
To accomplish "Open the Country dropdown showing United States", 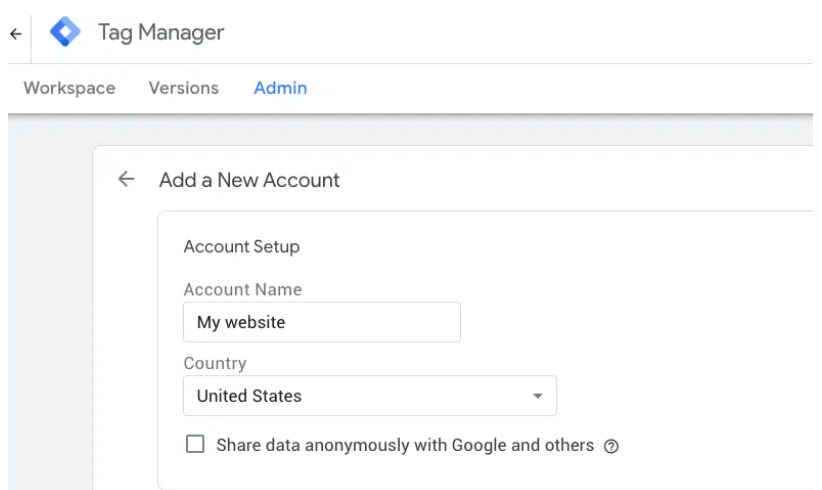I will (x=370, y=396).
